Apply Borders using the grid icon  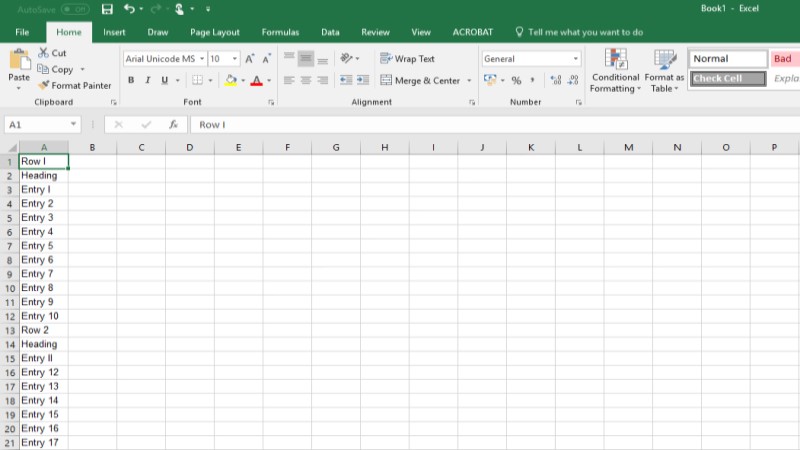197,80
